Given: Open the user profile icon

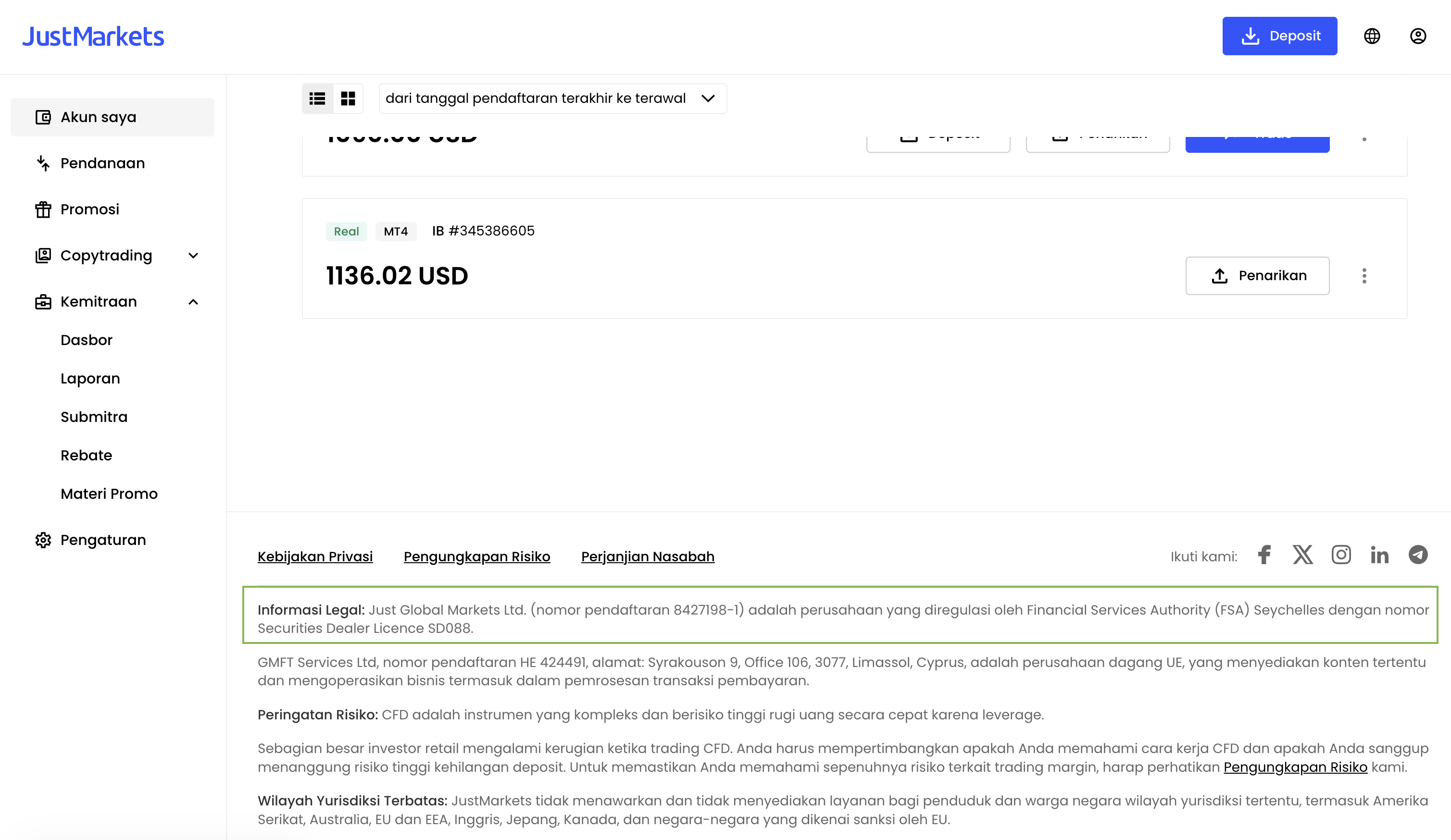Looking at the screenshot, I should click(1418, 36).
